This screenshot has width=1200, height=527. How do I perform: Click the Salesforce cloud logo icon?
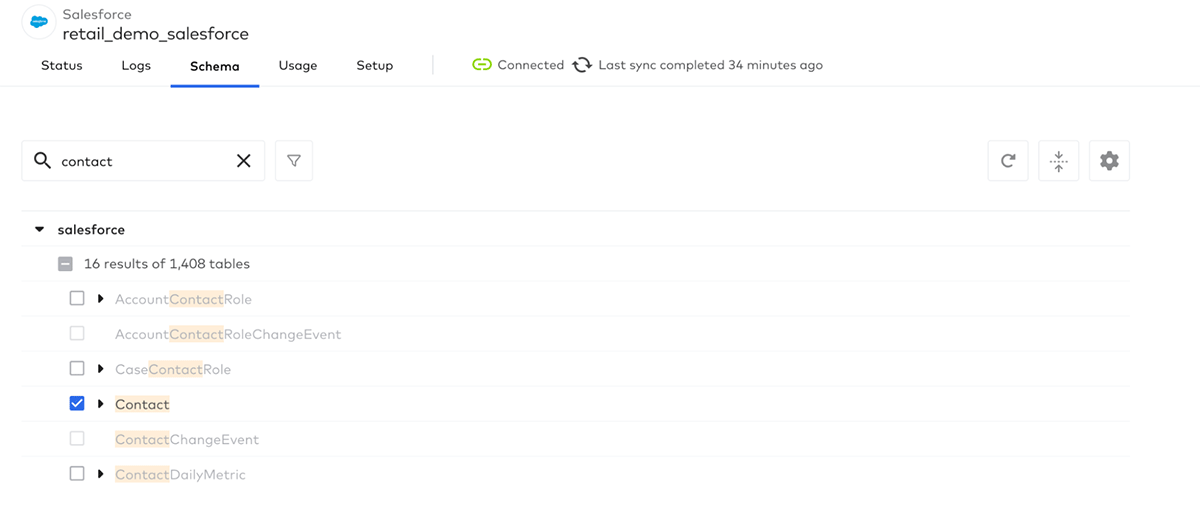(x=39, y=23)
